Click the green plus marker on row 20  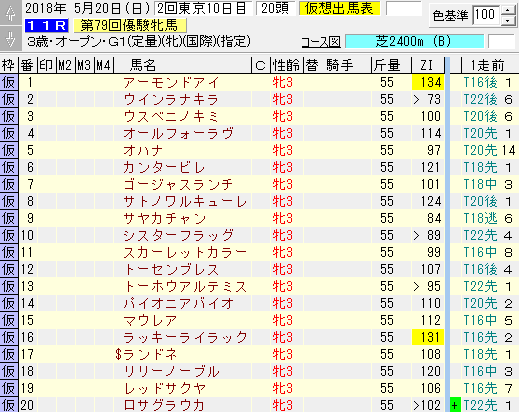point(455,405)
